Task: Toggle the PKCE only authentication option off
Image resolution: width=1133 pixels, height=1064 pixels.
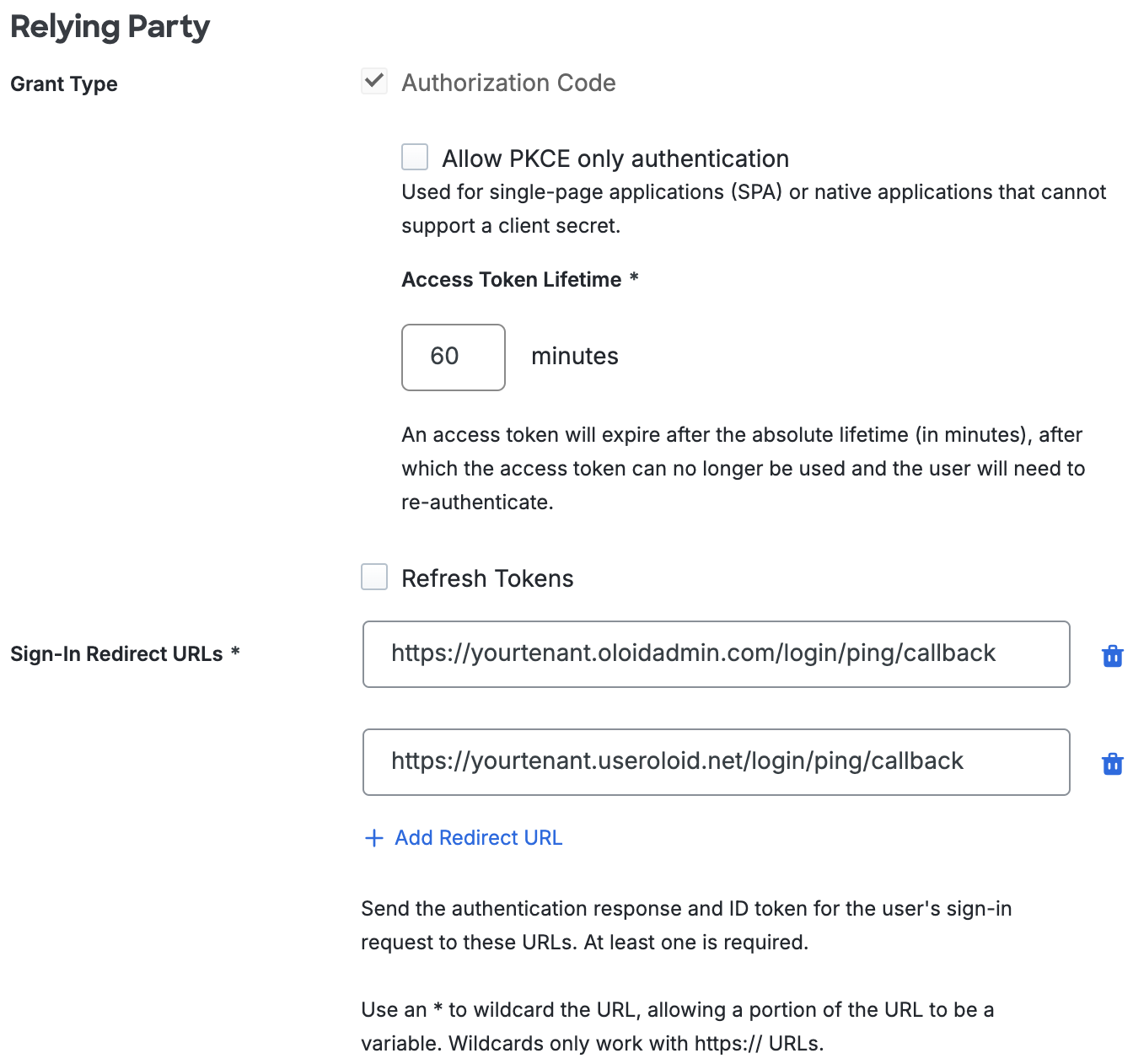Action: [414, 157]
